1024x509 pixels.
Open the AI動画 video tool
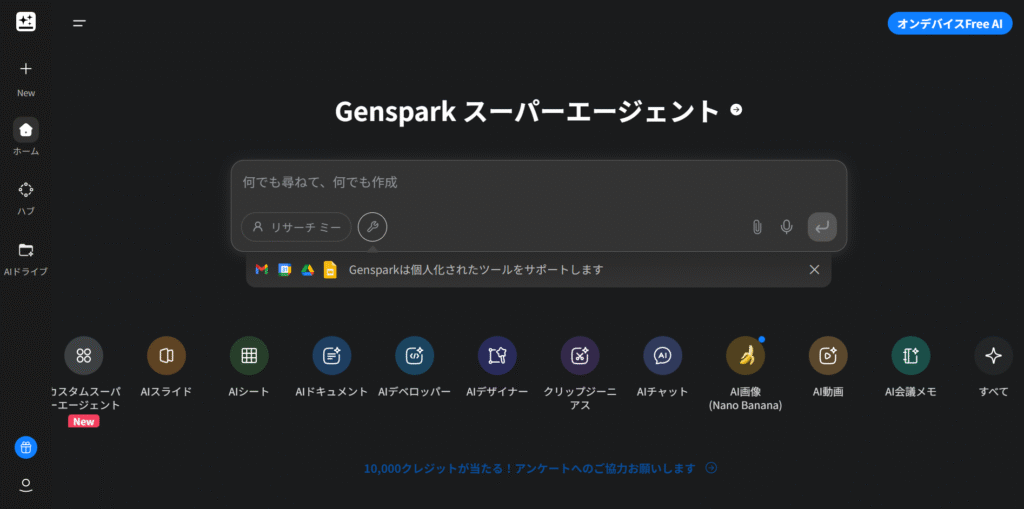tap(828, 356)
